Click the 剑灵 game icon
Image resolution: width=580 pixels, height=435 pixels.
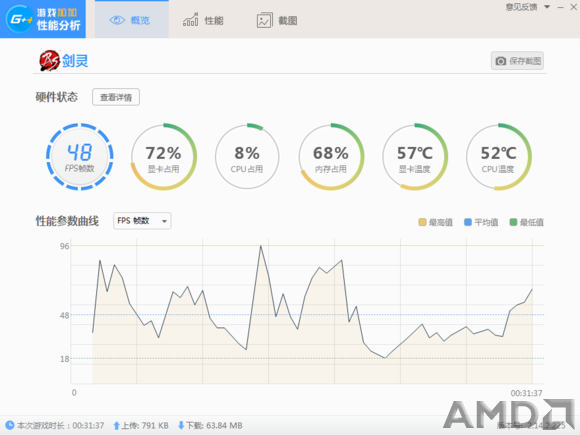(x=50, y=61)
